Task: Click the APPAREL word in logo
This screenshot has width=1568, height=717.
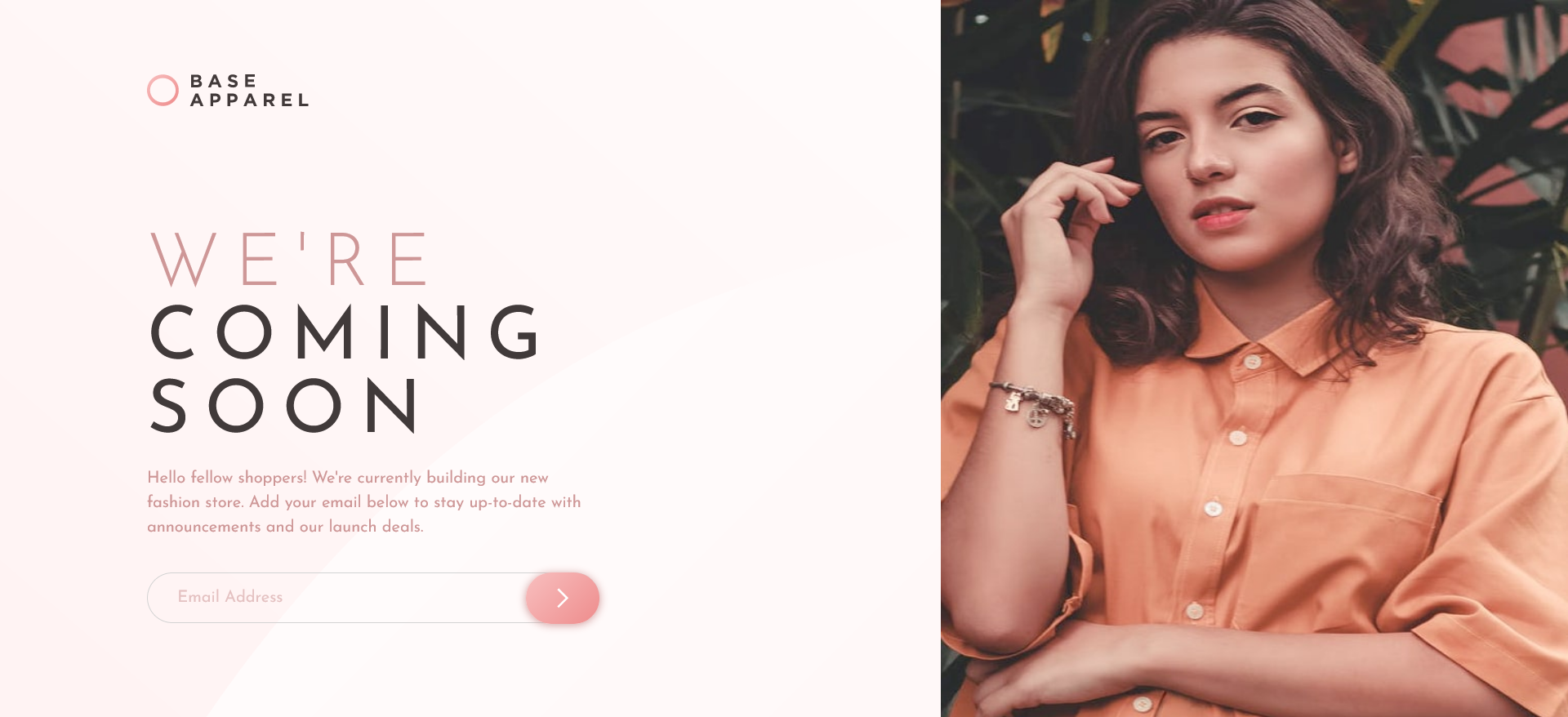Action: click(x=250, y=100)
